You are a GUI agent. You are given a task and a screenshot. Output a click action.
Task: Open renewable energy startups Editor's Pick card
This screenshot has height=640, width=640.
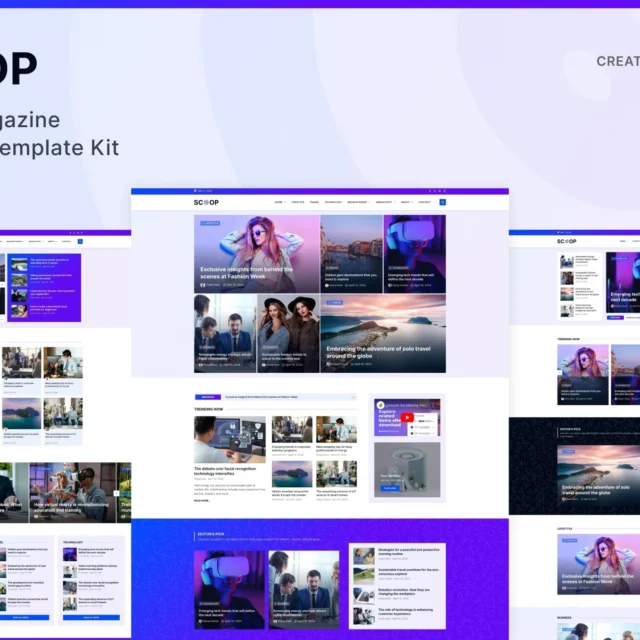[304, 589]
